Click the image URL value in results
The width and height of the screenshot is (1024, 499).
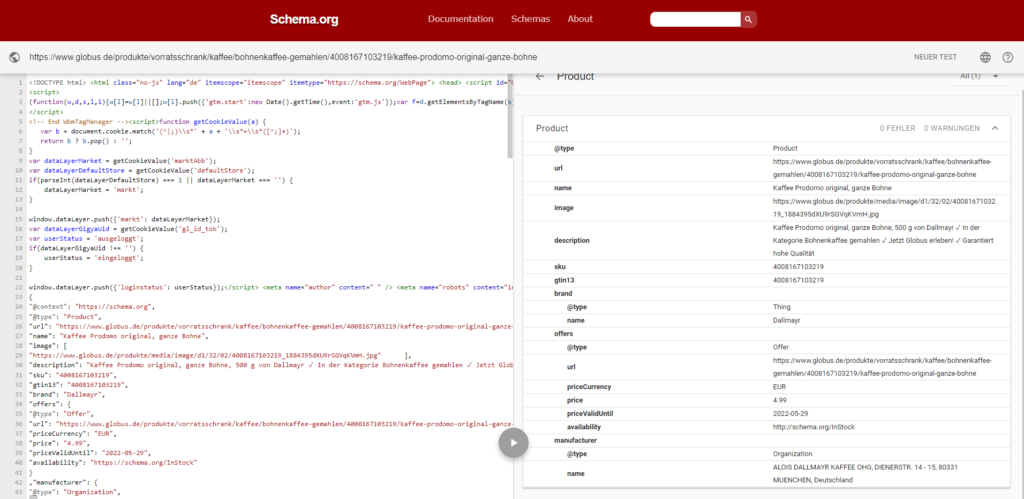(x=884, y=207)
